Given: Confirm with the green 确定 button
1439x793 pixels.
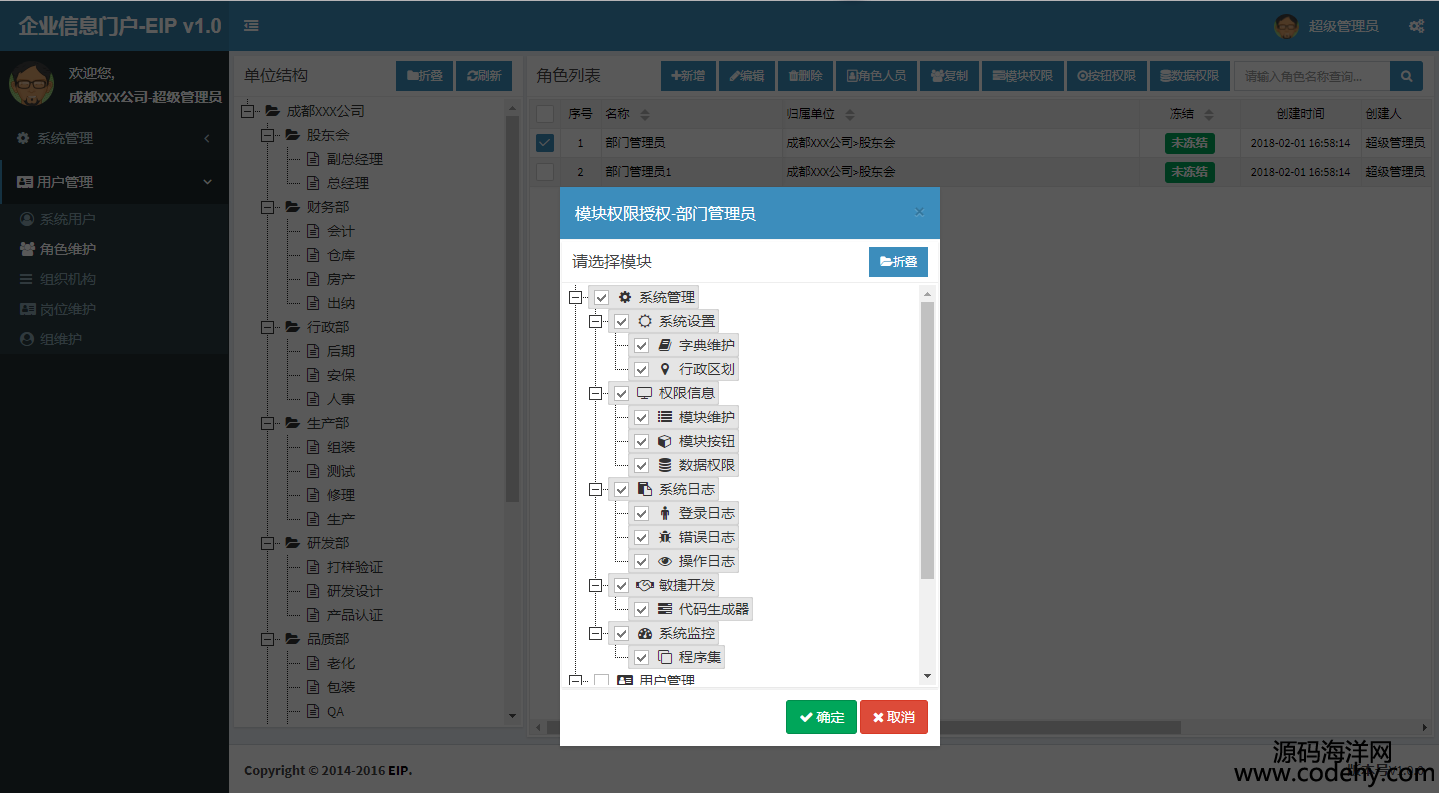Looking at the screenshot, I should 821,717.
